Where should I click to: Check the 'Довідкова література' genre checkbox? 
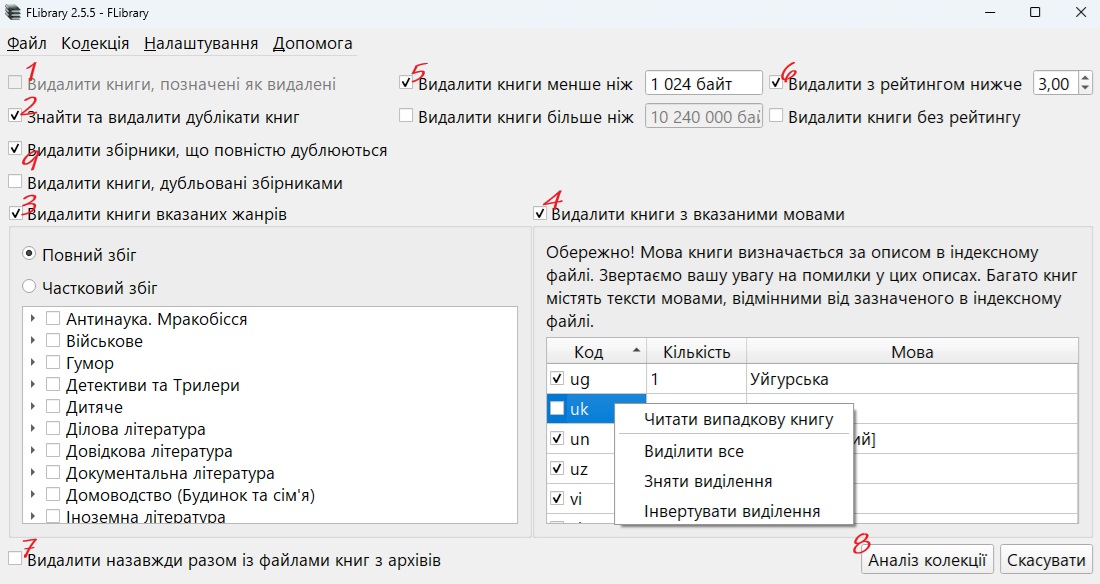[x=53, y=450]
